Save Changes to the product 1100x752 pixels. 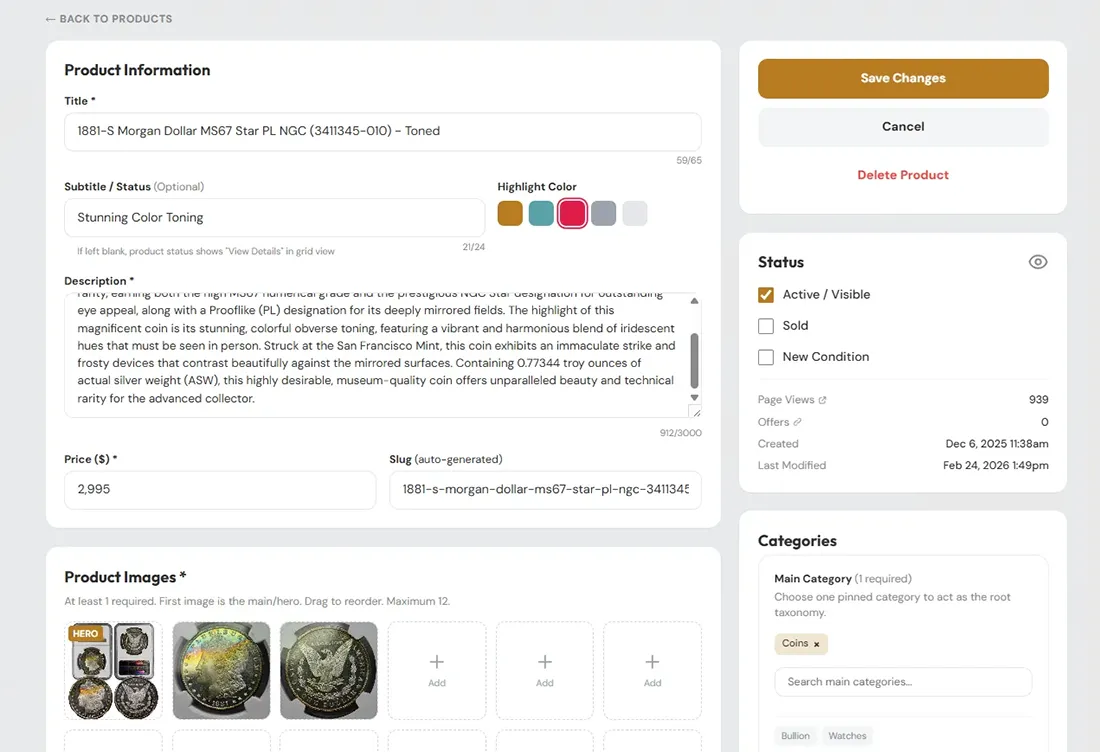tap(903, 79)
